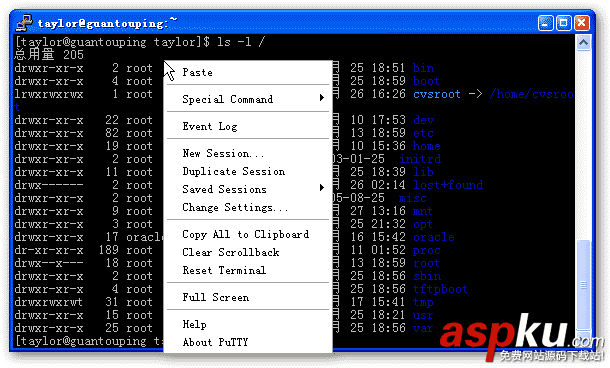Open Change Settings... dialog

248,207
